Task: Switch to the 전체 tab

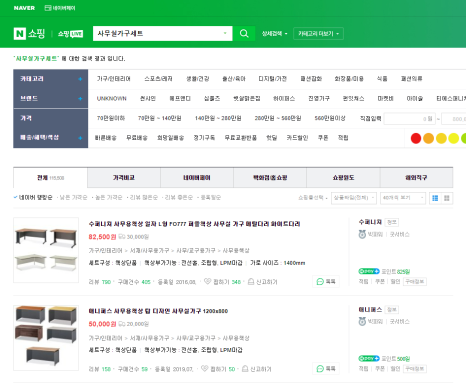Action: (x=50, y=178)
